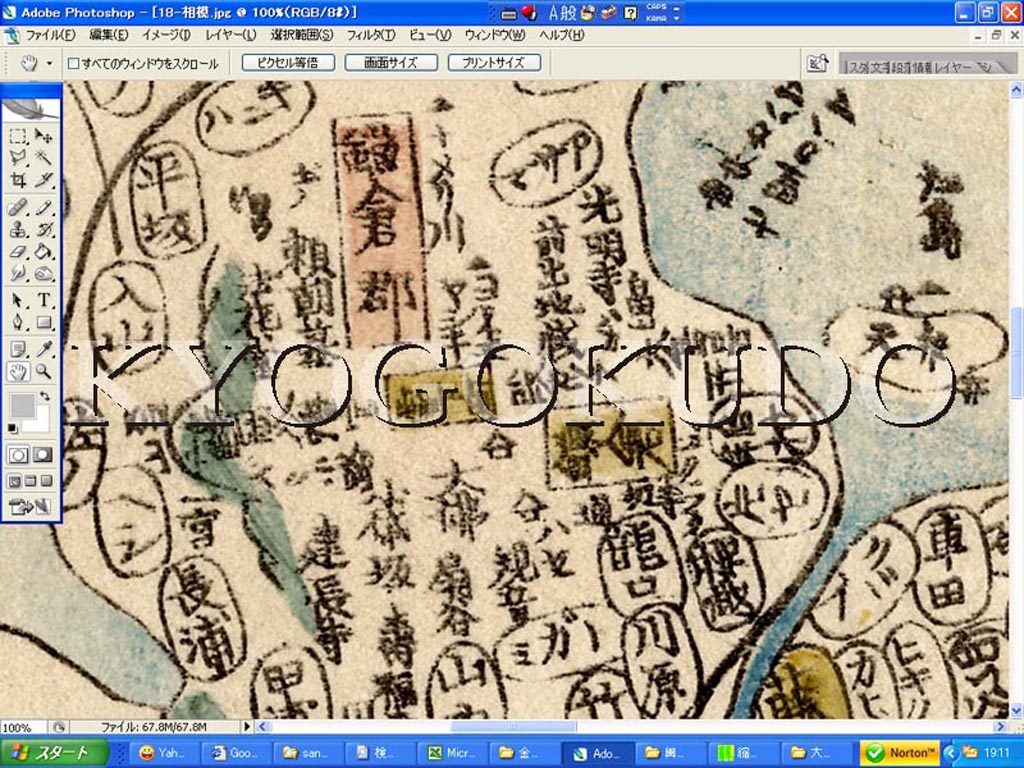Viewport: 1024px width, 768px height.
Task: Open the イメージ(I) menu
Action: pyautogui.click(x=167, y=35)
